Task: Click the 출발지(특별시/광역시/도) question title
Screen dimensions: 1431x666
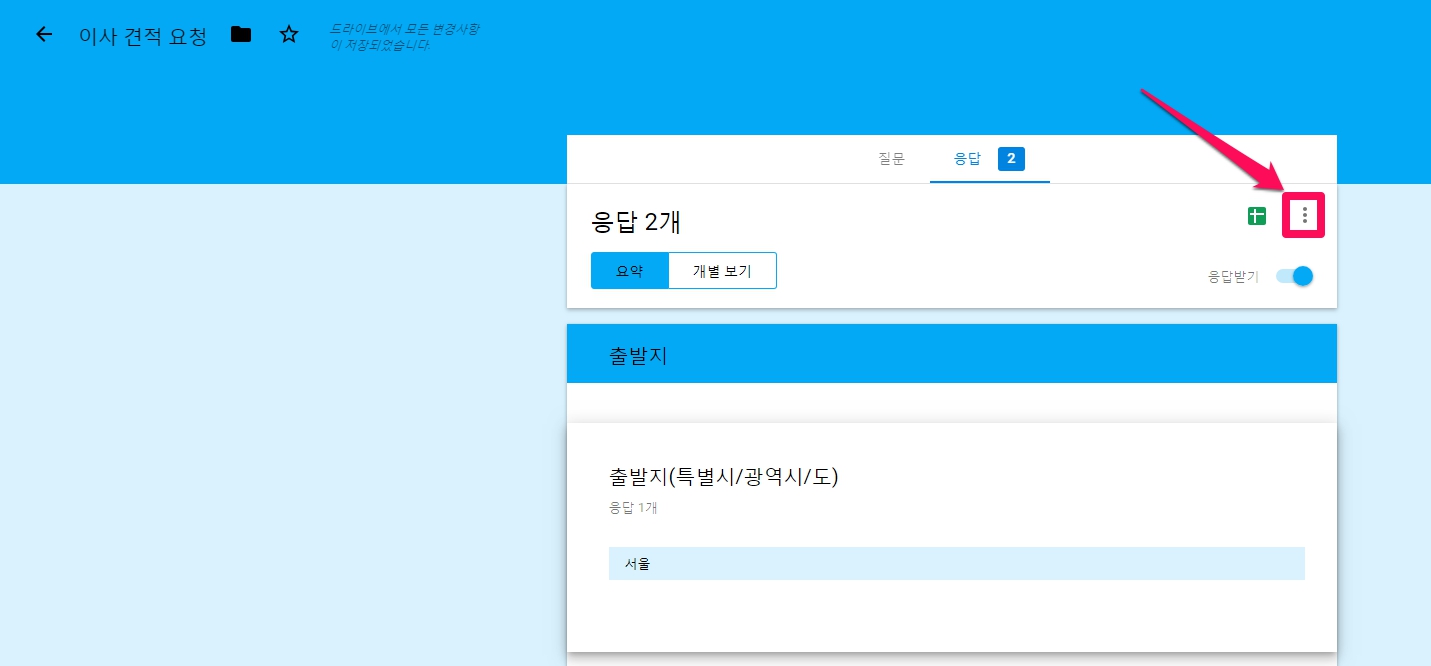Action: tap(723, 476)
